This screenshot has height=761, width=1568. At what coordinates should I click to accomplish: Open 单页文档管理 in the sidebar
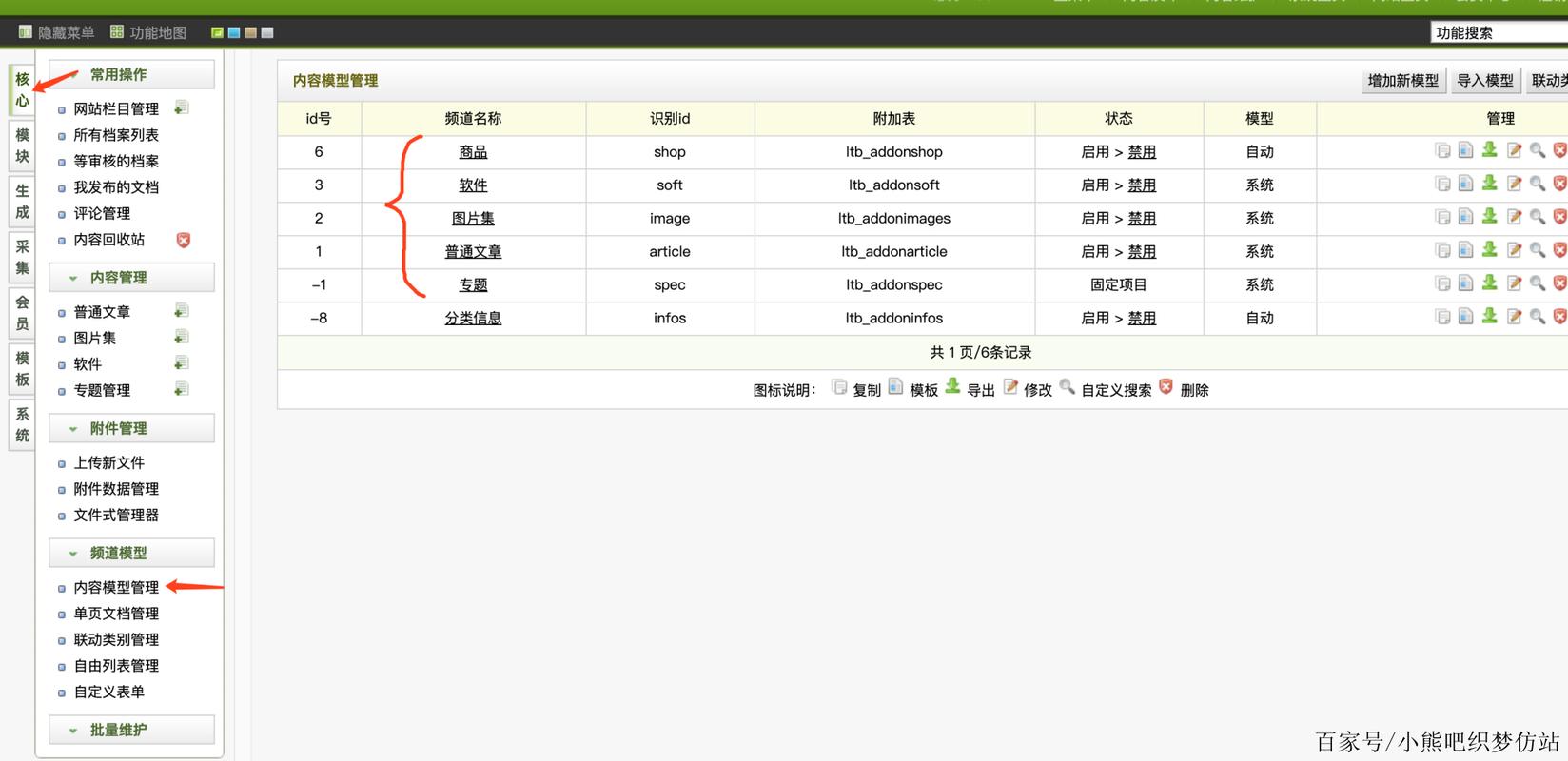click(116, 614)
